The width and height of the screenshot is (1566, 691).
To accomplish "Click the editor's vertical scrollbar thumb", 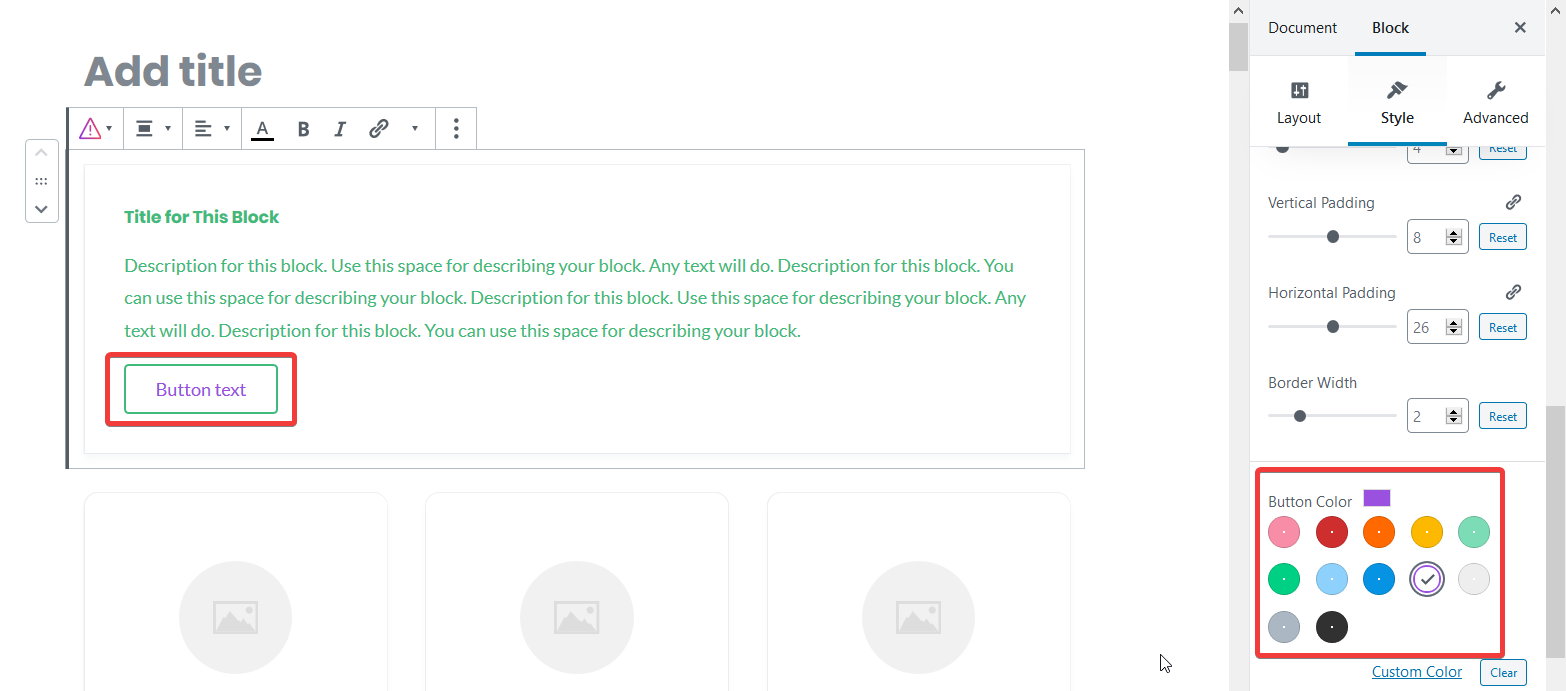I will pos(1238,47).
